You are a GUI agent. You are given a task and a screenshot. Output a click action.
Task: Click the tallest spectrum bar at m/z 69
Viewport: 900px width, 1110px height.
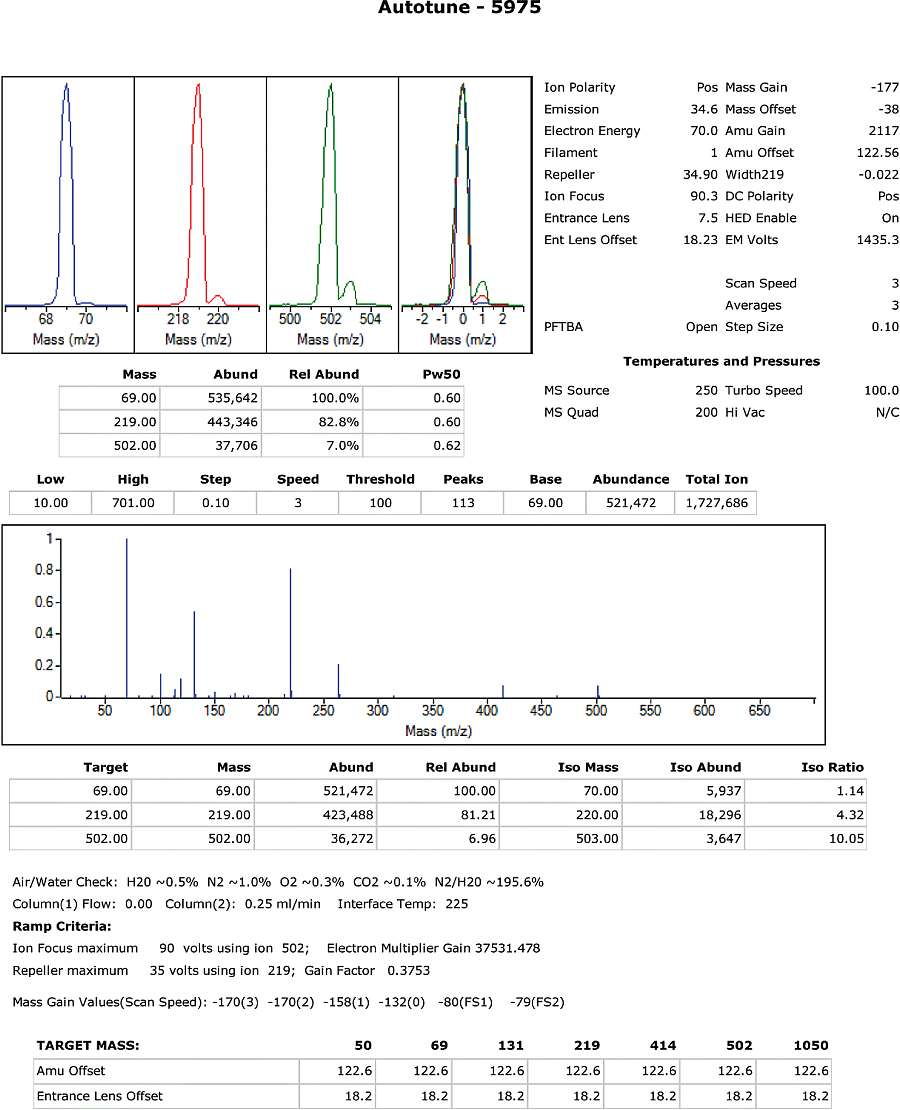pyautogui.click(x=127, y=620)
